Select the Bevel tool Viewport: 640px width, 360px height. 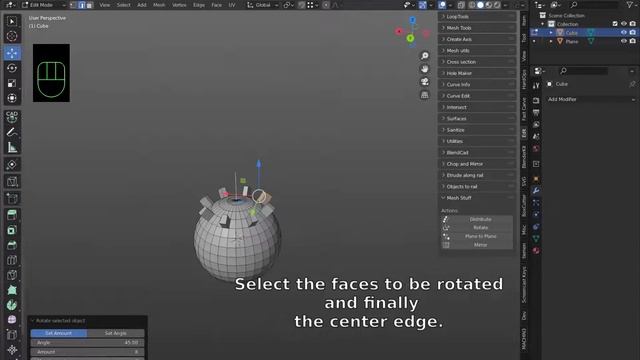[12, 245]
